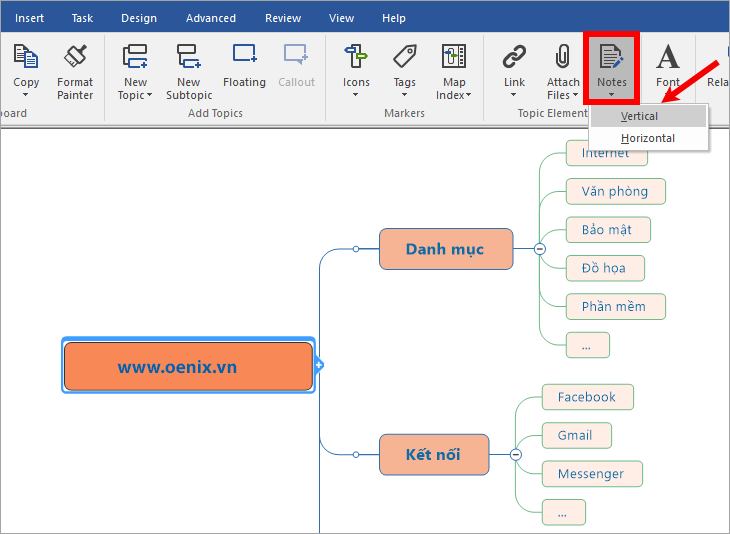730x534 pixels.
Task: Open the Tags marker menu
Action: tap(405, 70)
